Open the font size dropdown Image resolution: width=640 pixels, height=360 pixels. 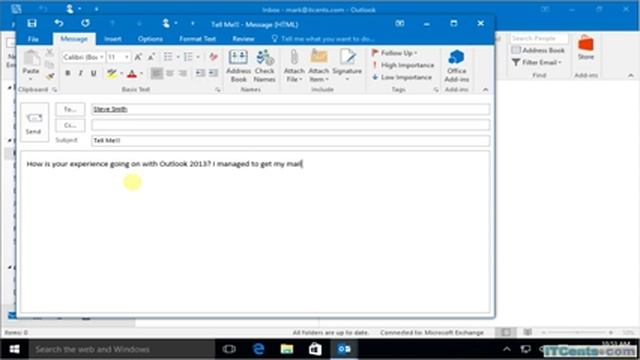coord(127,57)
